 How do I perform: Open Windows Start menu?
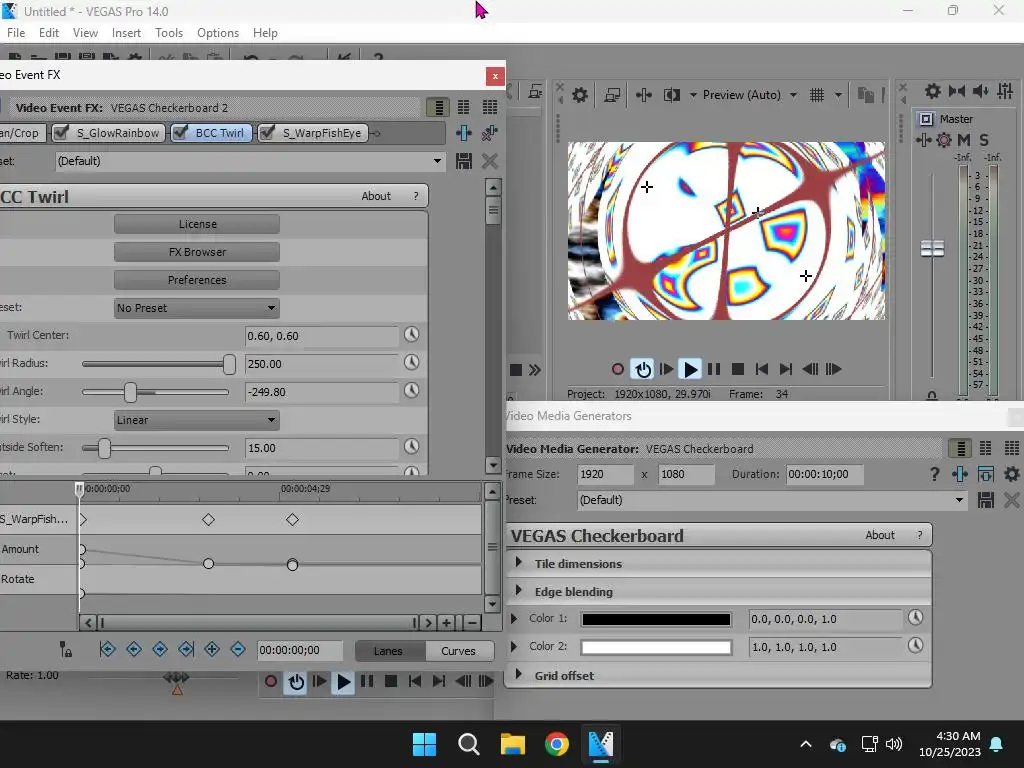[424, 744]
